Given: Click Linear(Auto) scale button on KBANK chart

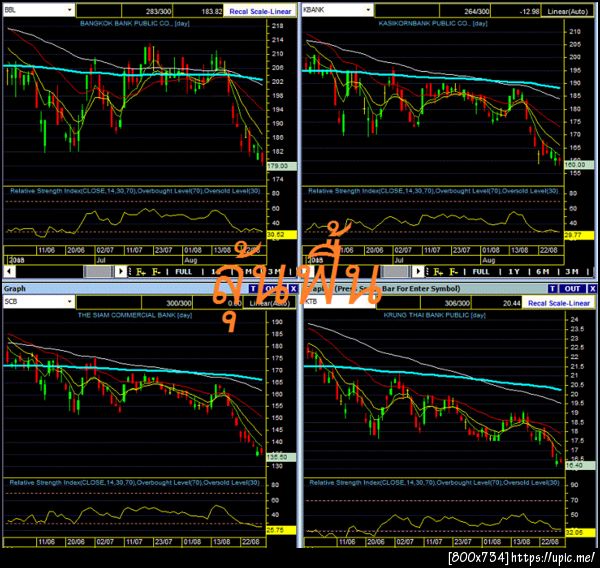Looking at the screenshot, I should (567, 11).
